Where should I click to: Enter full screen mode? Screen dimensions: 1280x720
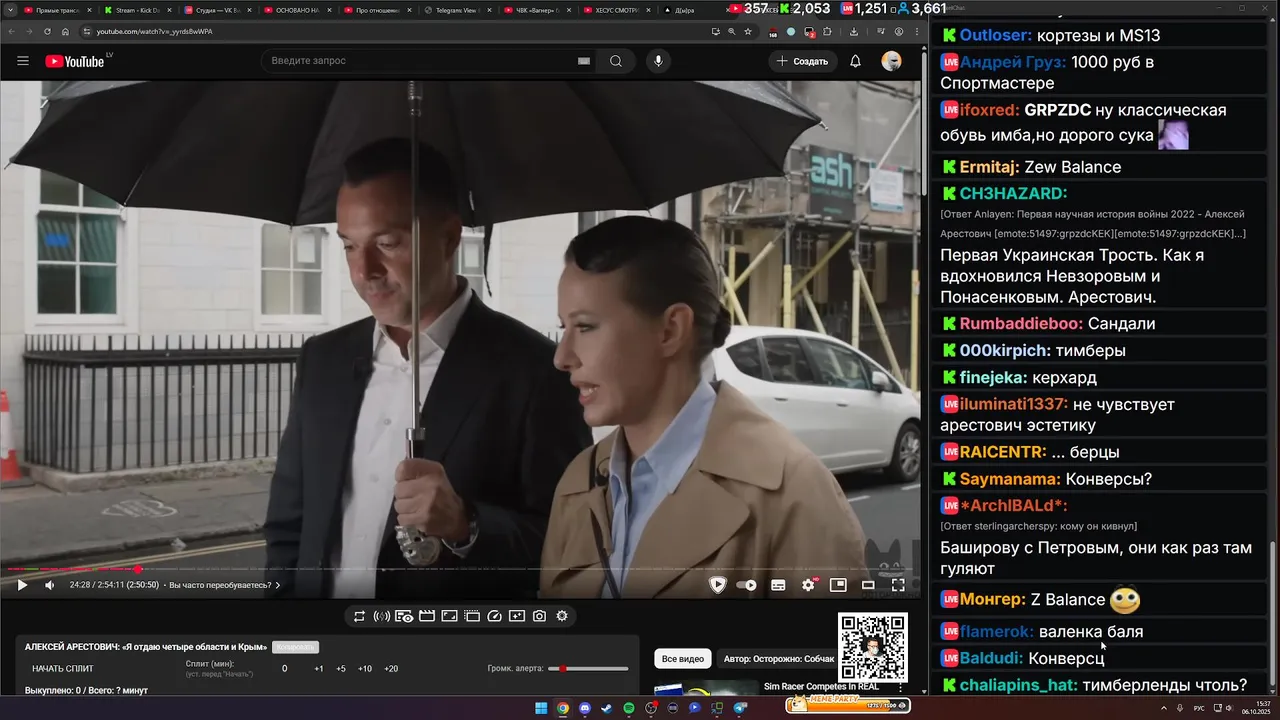point(898,585)
